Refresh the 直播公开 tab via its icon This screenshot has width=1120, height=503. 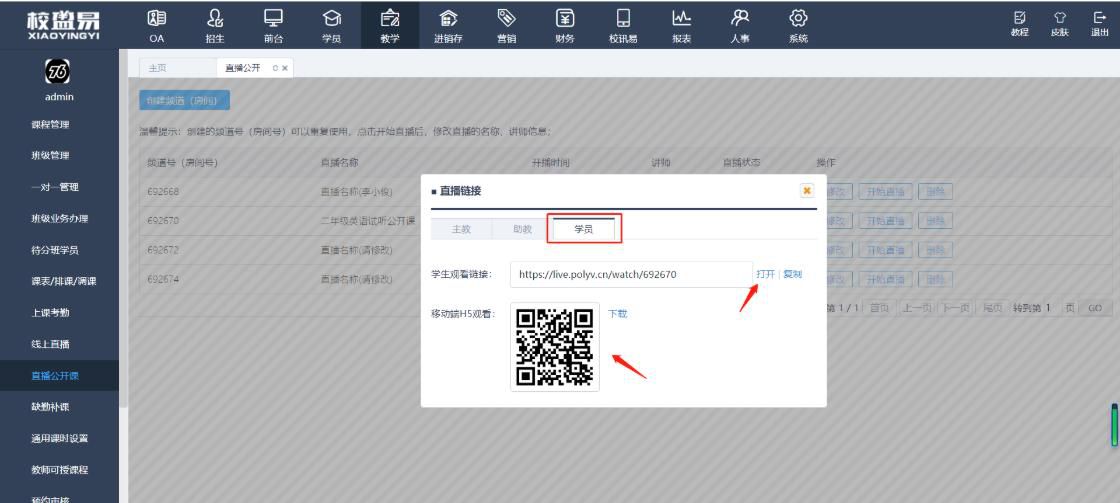pos(275,69)
